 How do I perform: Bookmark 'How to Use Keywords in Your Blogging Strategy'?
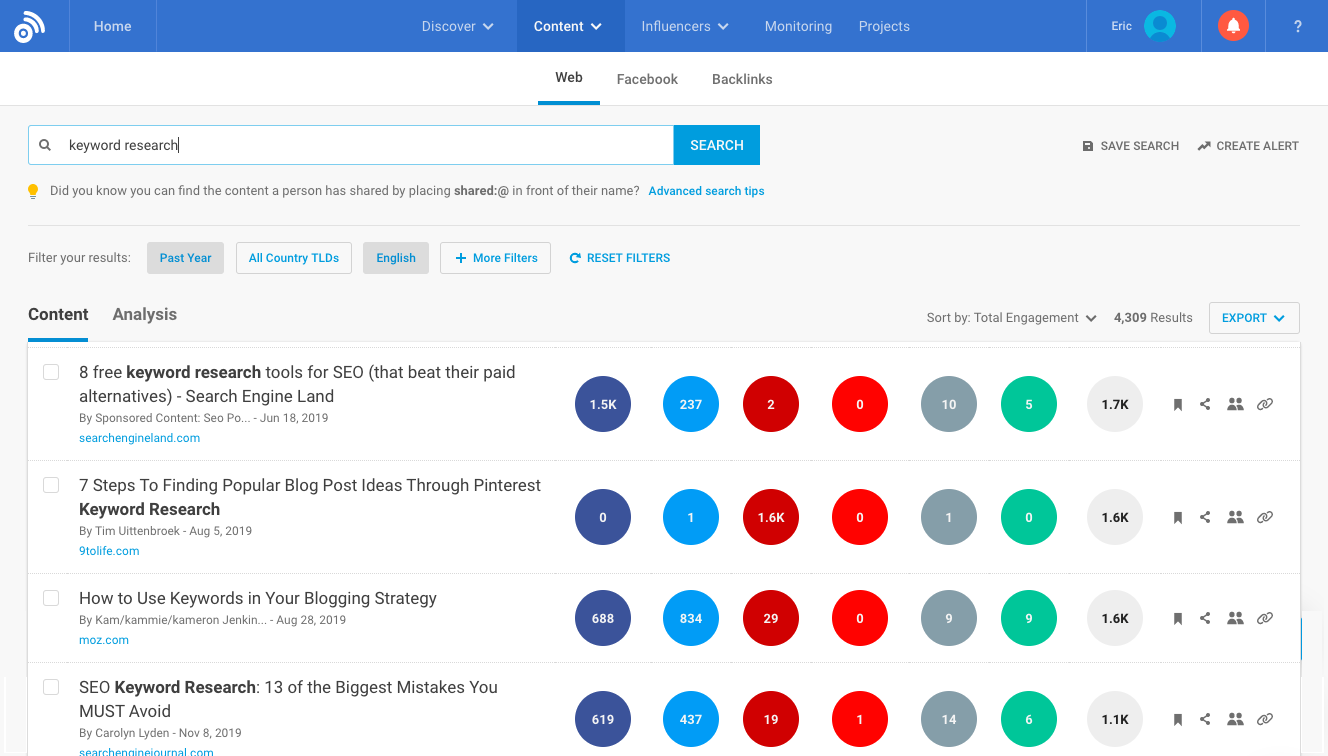click(1178, 619)
